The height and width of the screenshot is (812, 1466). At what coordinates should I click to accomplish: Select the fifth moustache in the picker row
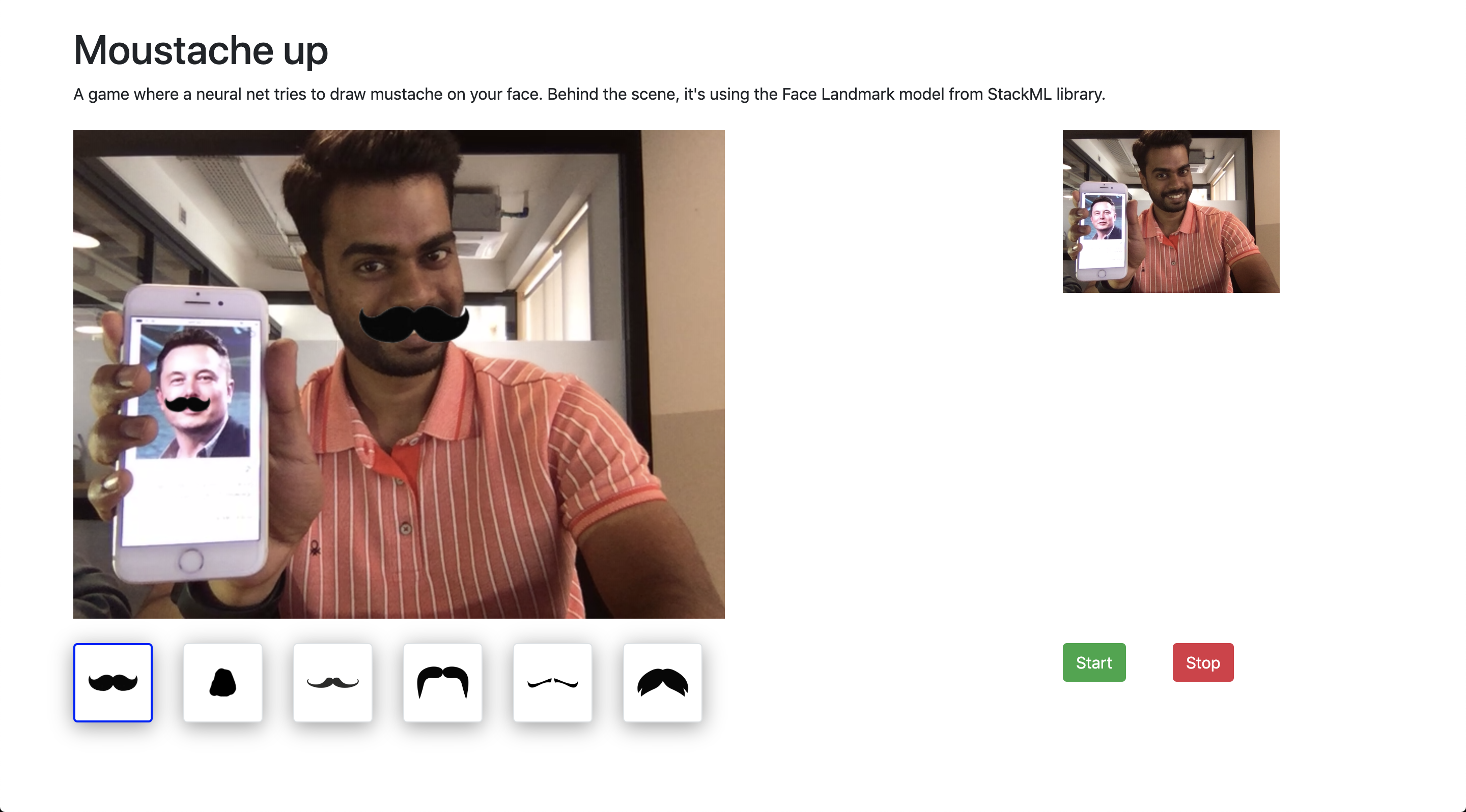point(553,682)
